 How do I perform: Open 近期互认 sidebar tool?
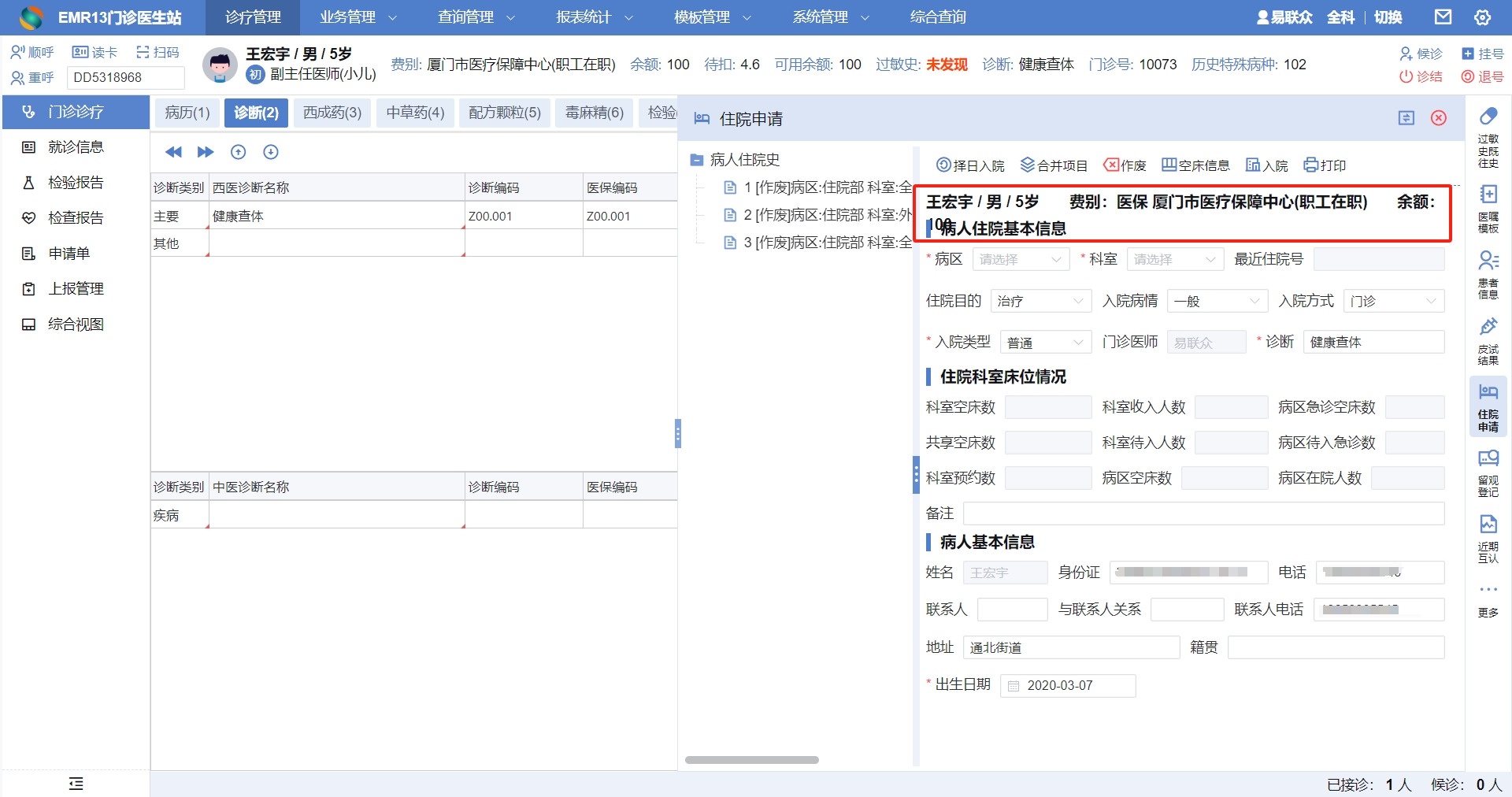[x=1488, y=539]
